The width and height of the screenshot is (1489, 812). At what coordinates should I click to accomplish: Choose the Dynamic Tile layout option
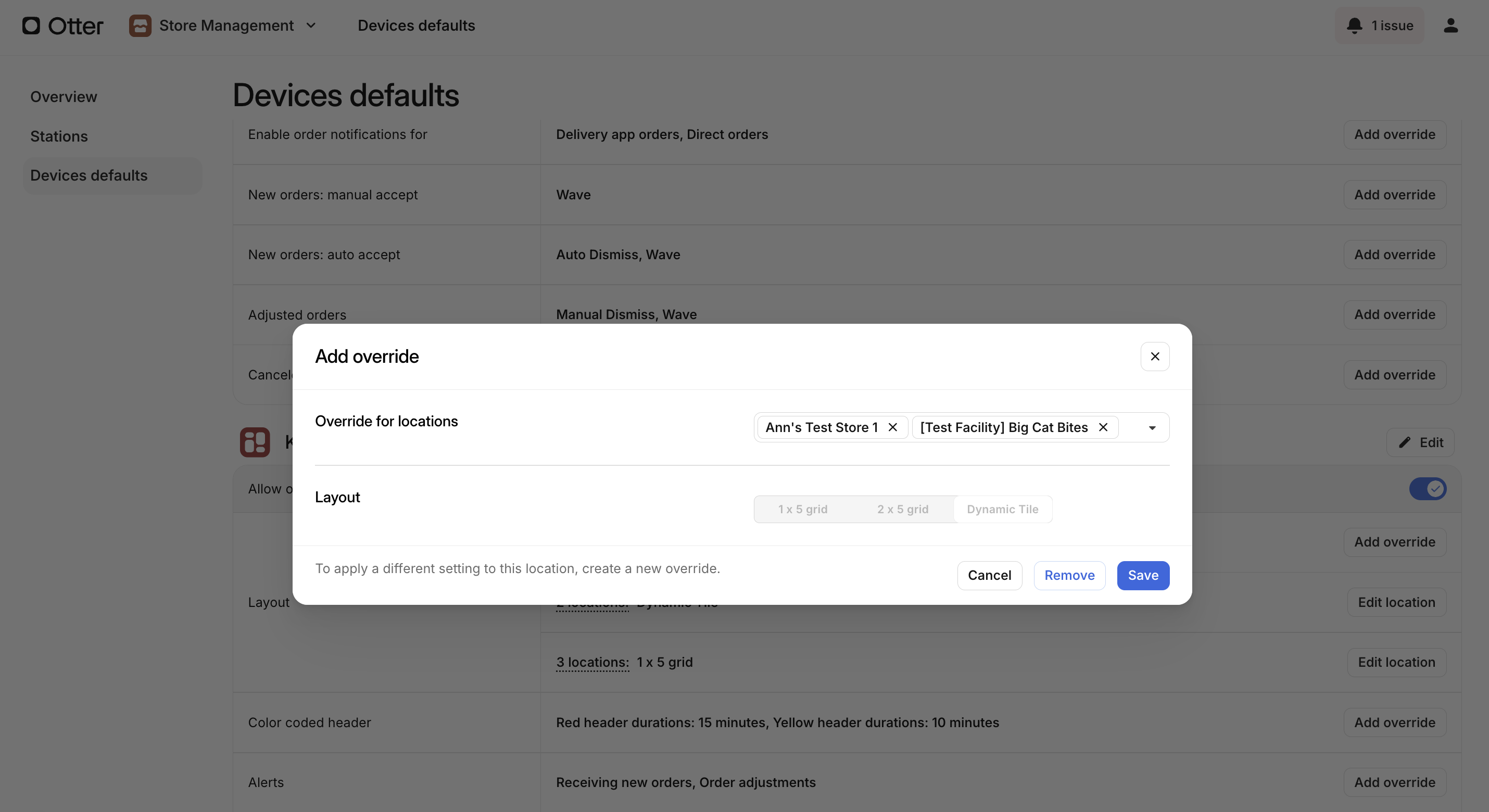[x=1002, y=509]
